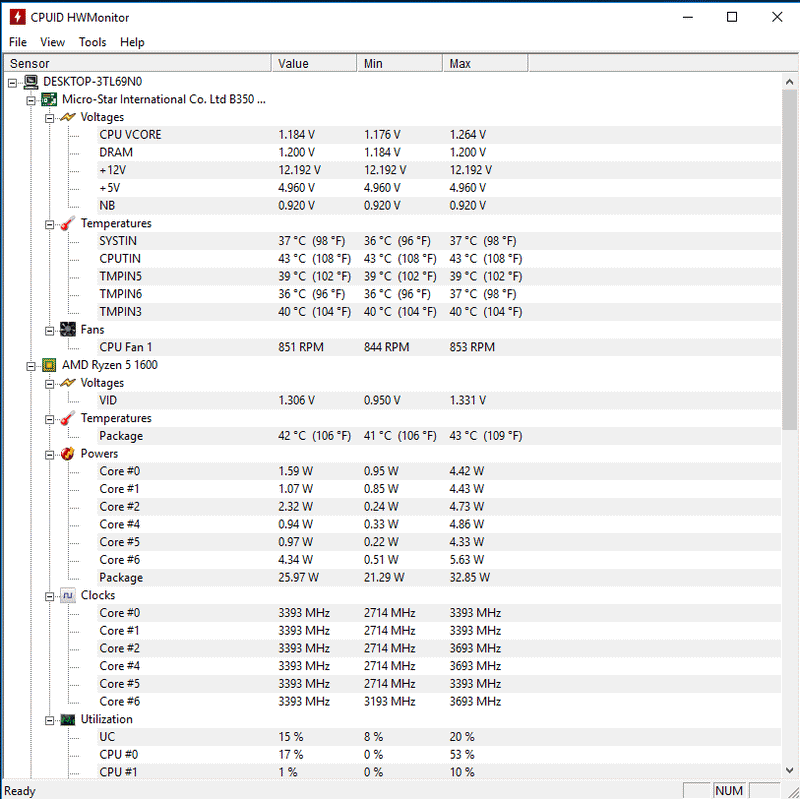Viewport: 800px width, 799px height.
Task: Click the Min column header
Action: point(400,63)
